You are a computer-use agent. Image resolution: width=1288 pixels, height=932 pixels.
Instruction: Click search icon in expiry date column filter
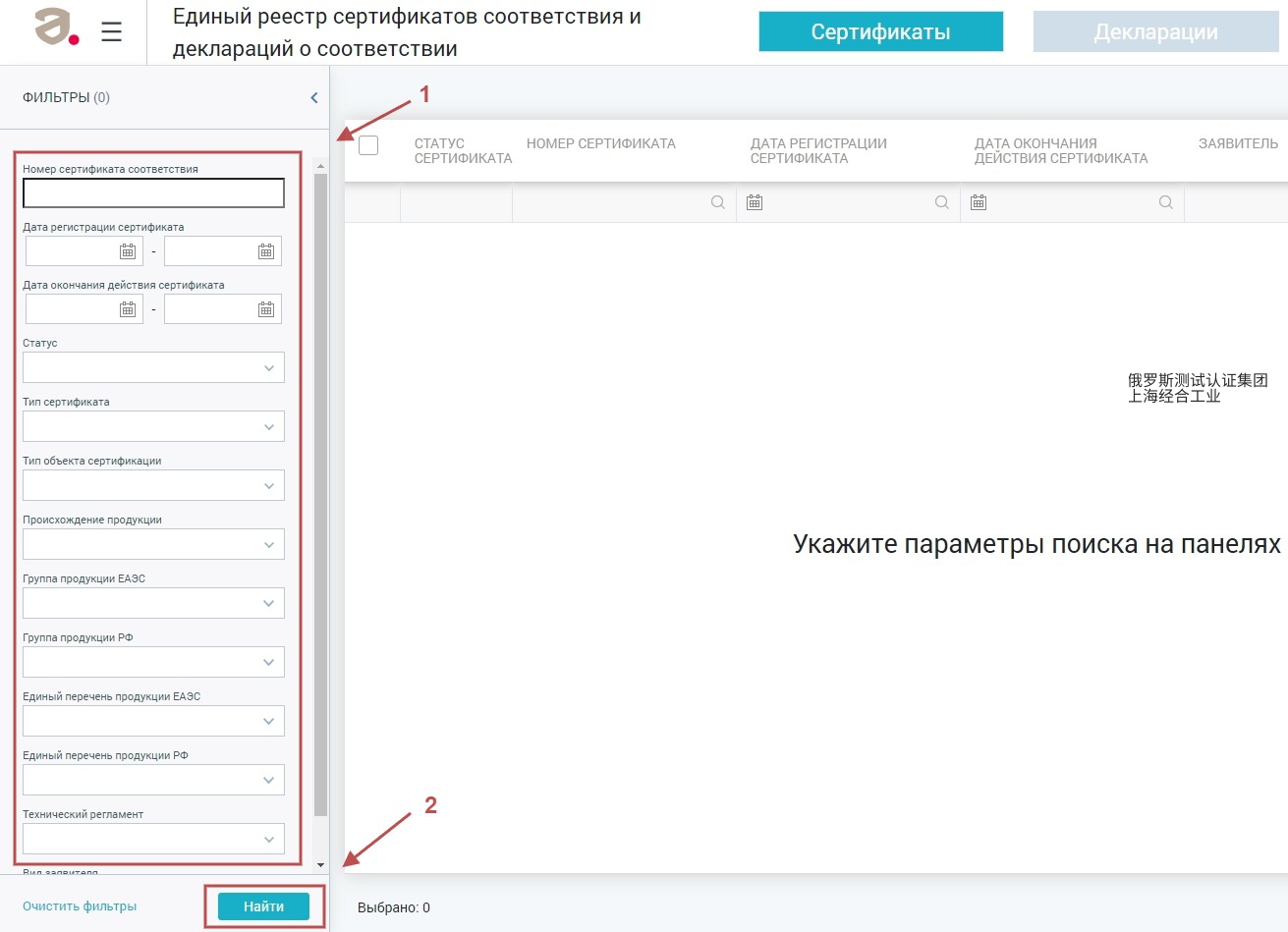[1165, 202]
